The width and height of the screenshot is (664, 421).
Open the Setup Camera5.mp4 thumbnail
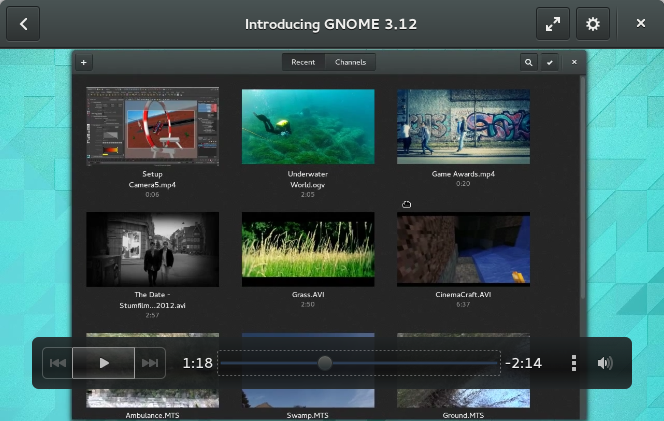point(152,126)
